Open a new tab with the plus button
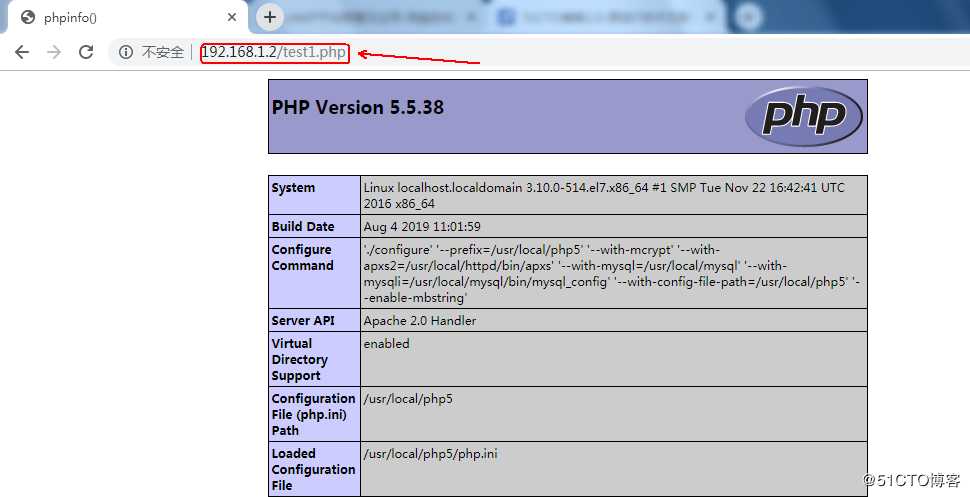The width and height of the screenshot is (970, 497). click(270, 17)
